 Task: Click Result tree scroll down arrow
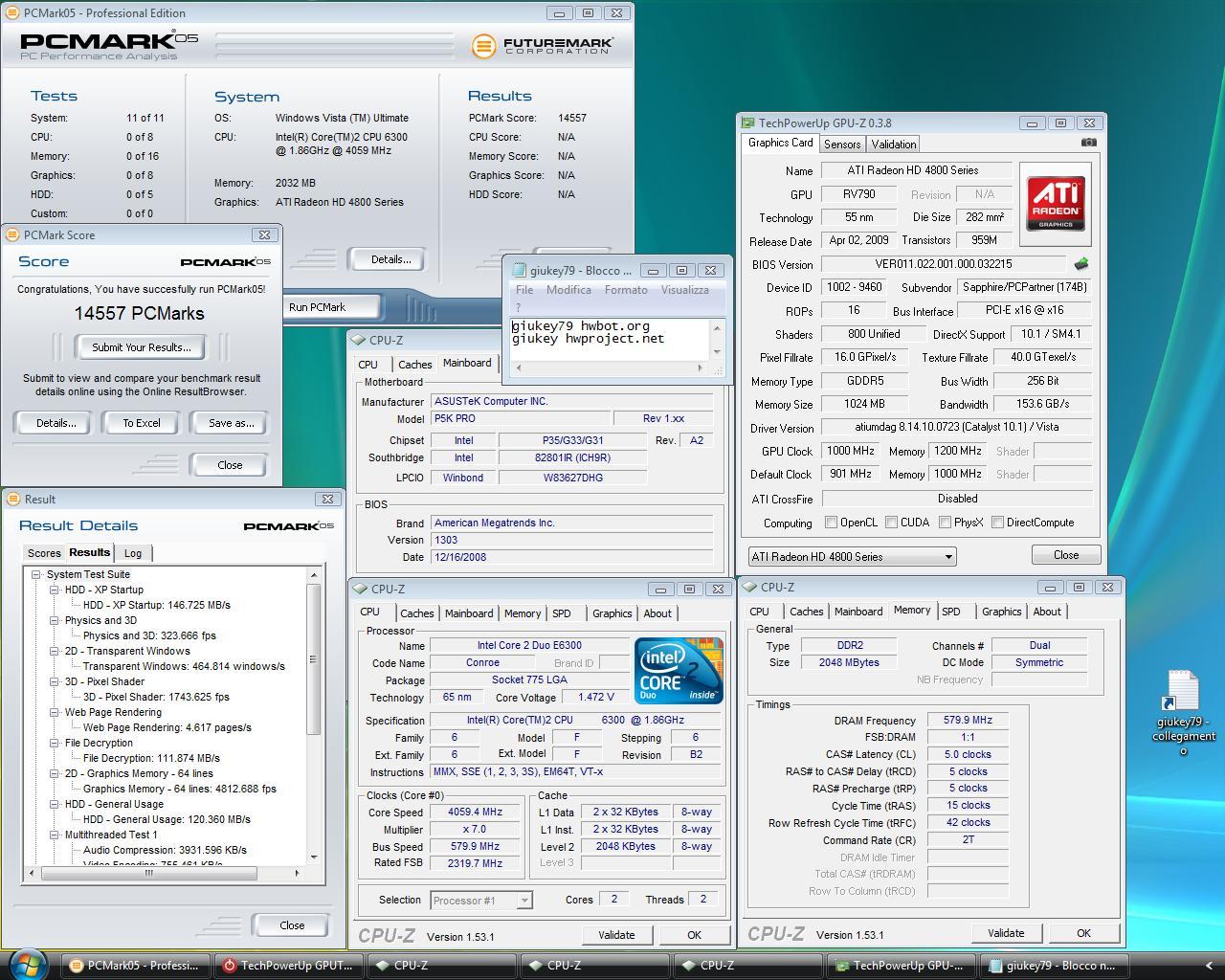point(314,857)
